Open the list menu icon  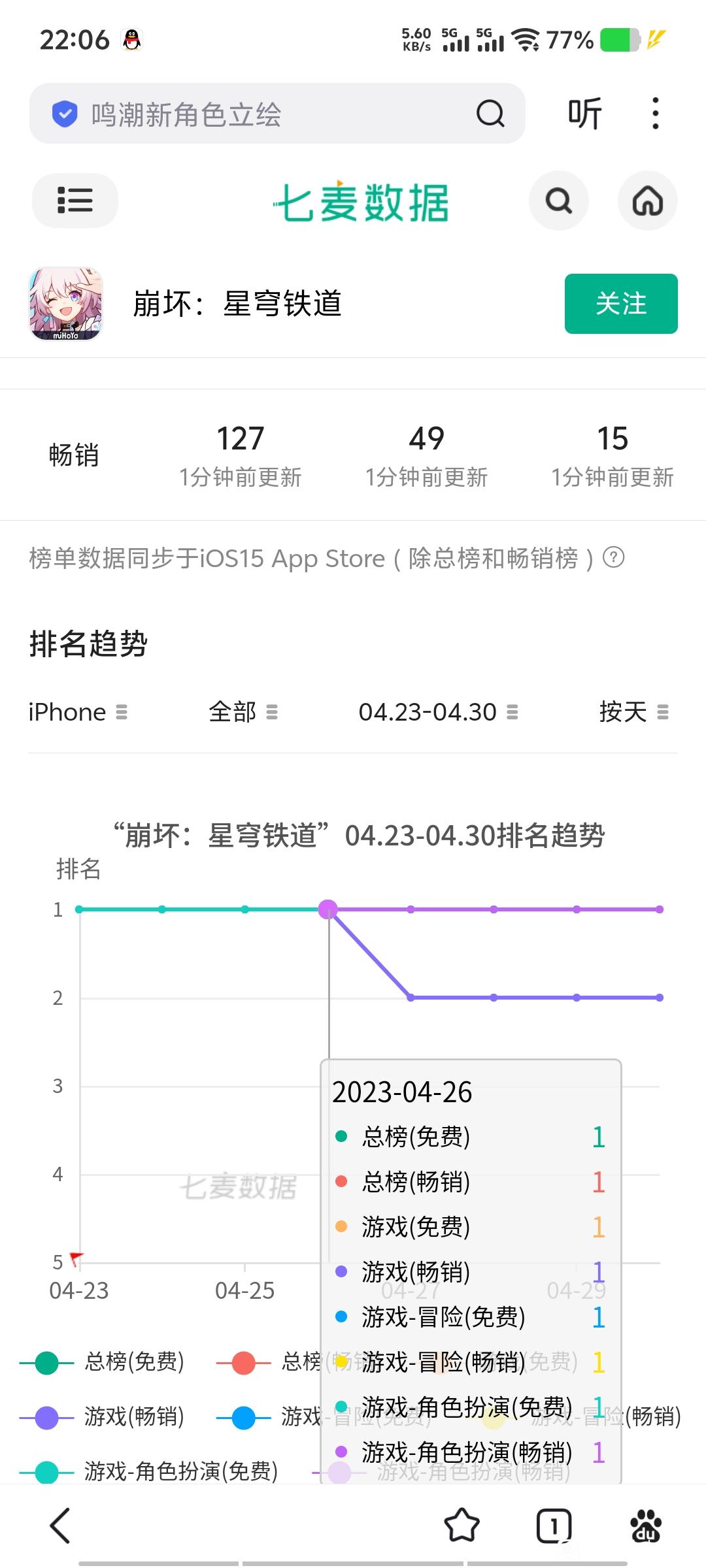tap(75, 201)
